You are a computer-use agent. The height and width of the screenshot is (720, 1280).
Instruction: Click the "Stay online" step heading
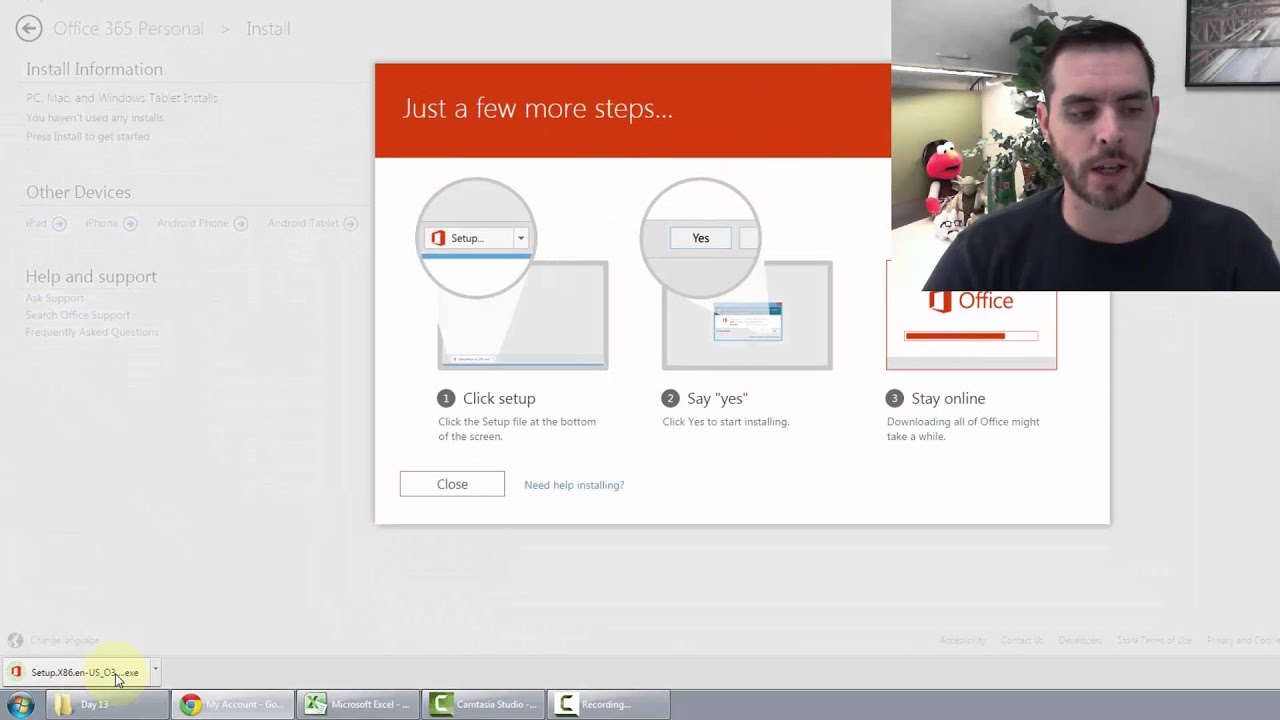pos(948,398)
